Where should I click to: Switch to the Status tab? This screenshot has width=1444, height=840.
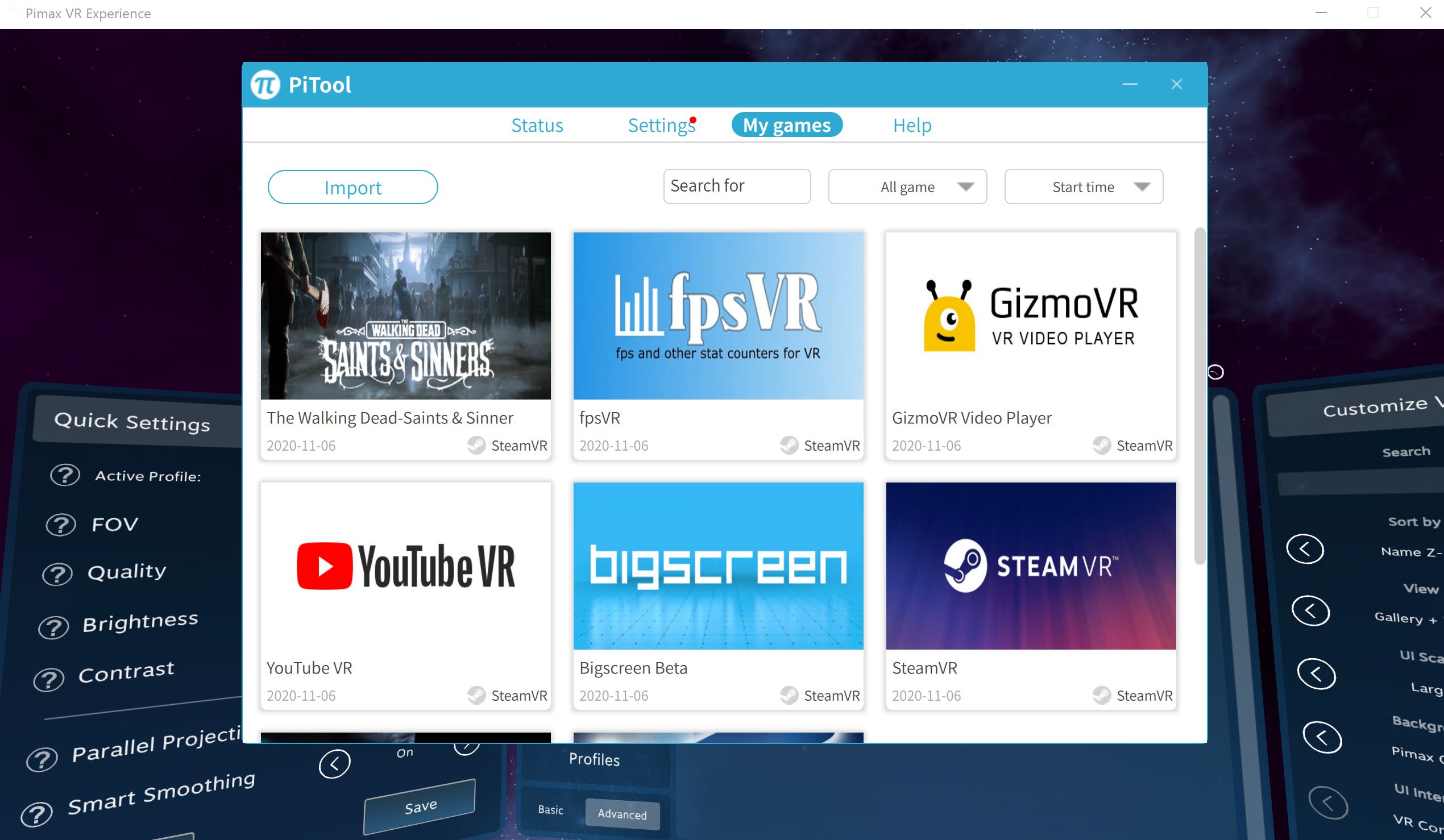click(537, 125)
